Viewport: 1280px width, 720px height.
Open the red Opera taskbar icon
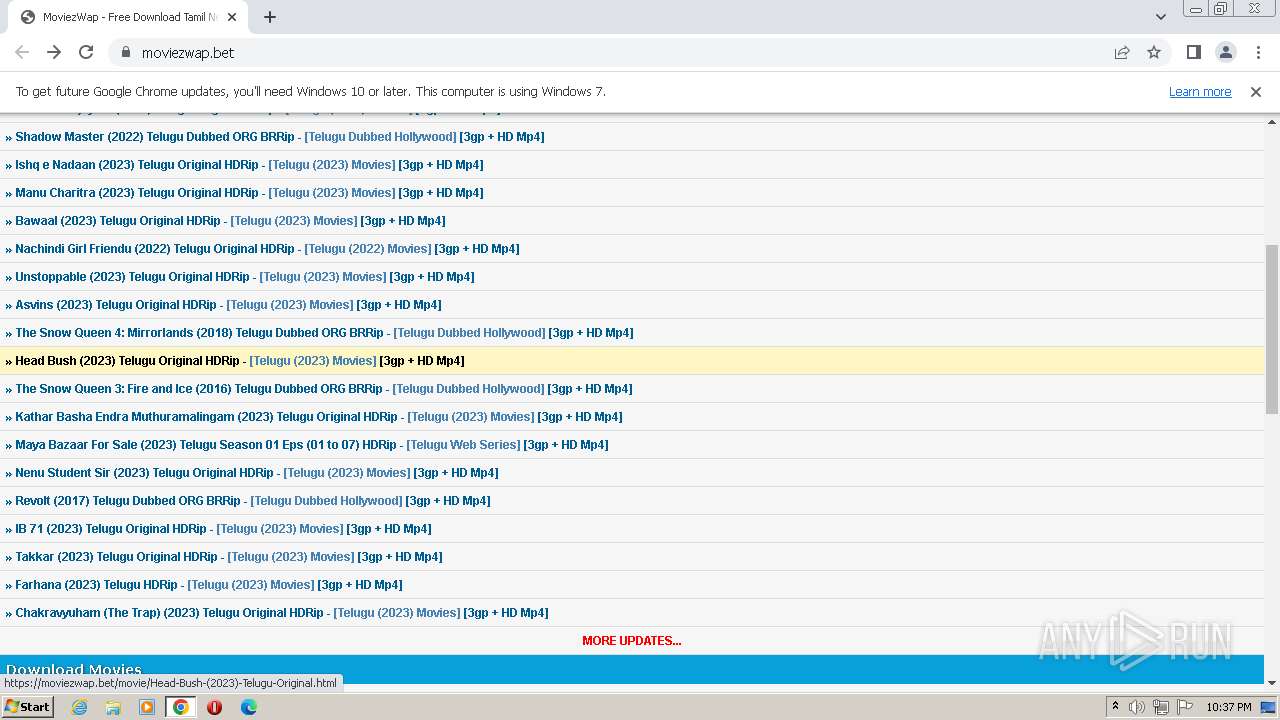215,707
